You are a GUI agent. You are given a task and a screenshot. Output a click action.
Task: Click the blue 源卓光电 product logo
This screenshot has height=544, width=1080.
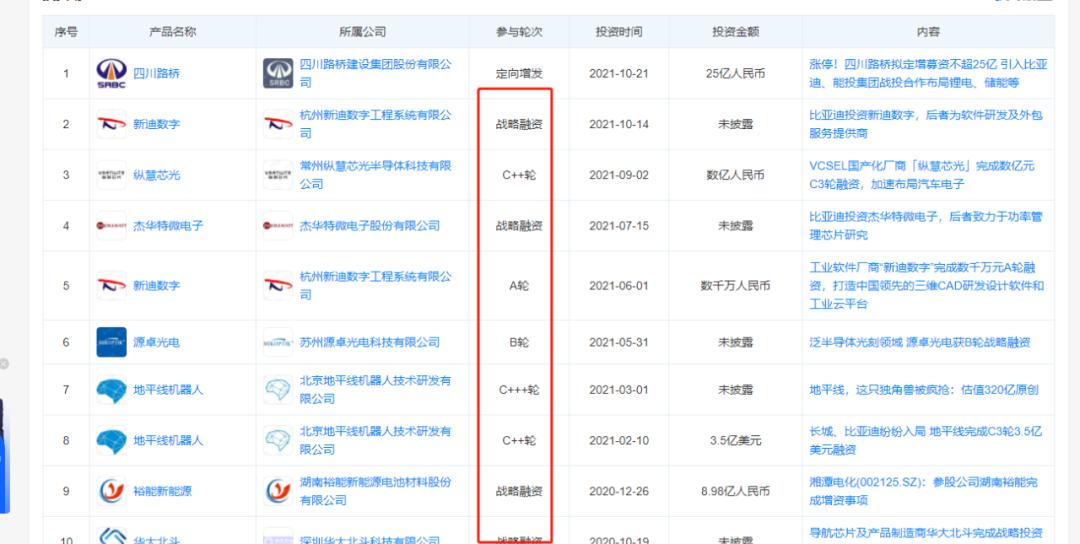pyautogui.click(x=112, y=342)
